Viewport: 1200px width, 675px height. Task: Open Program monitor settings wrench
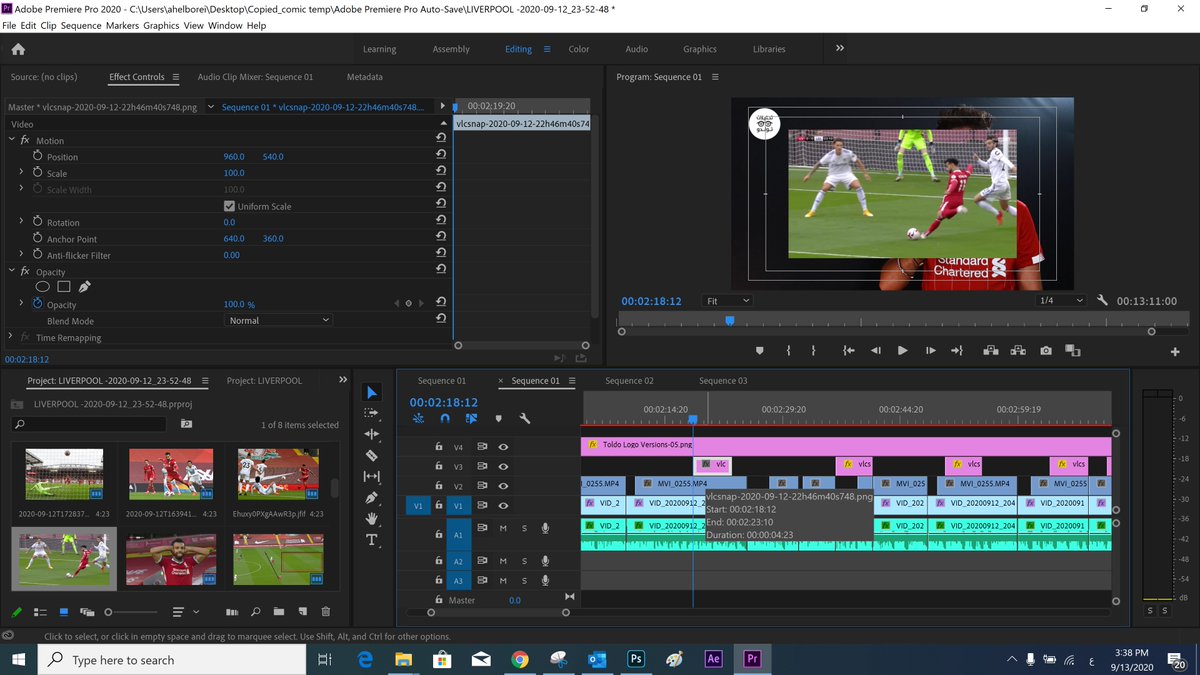tap(1102, 300)
